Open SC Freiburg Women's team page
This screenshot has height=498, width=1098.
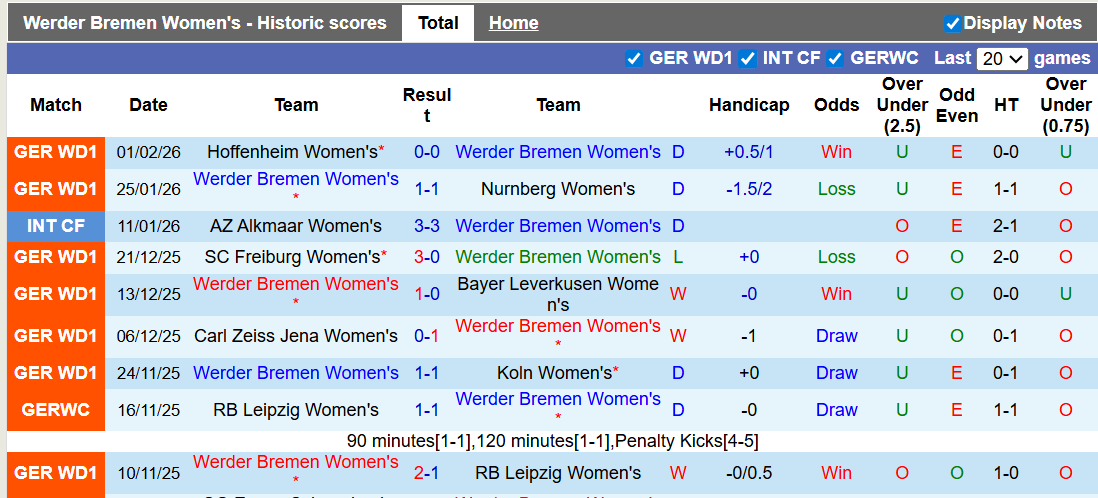(x=292, y=257)
